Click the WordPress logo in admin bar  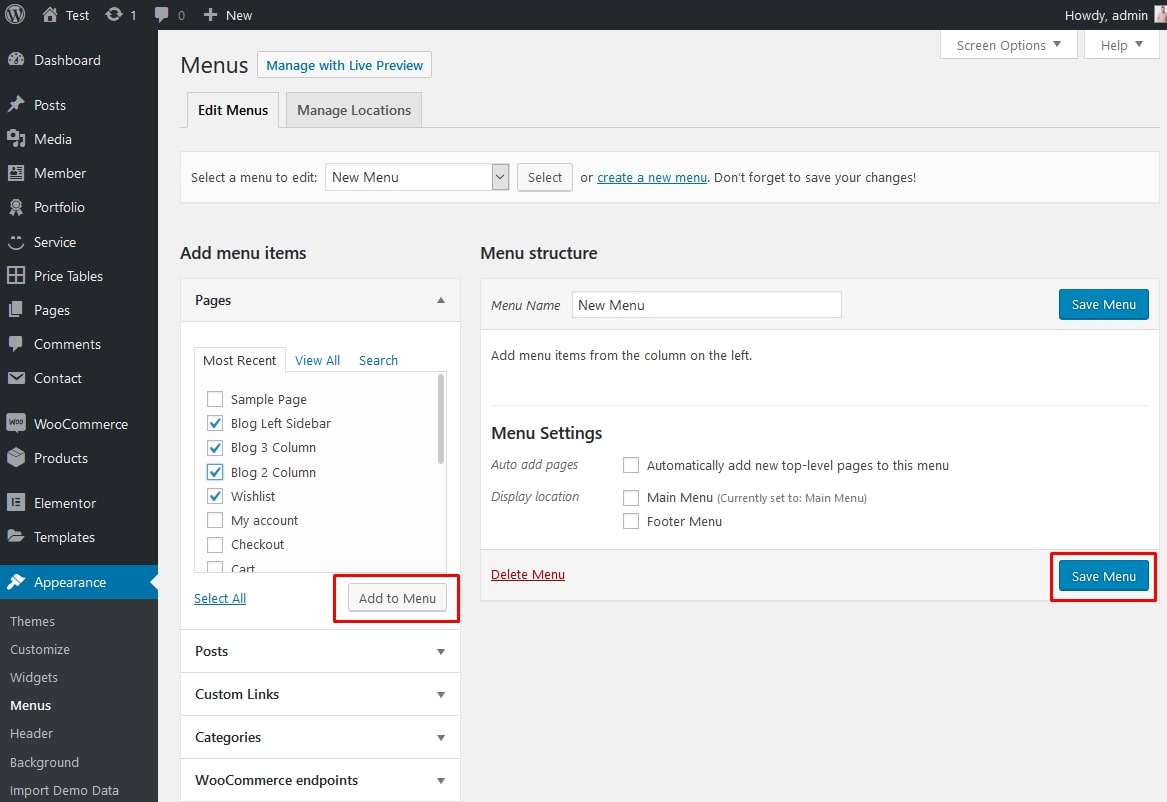click(x=15, y=15)
